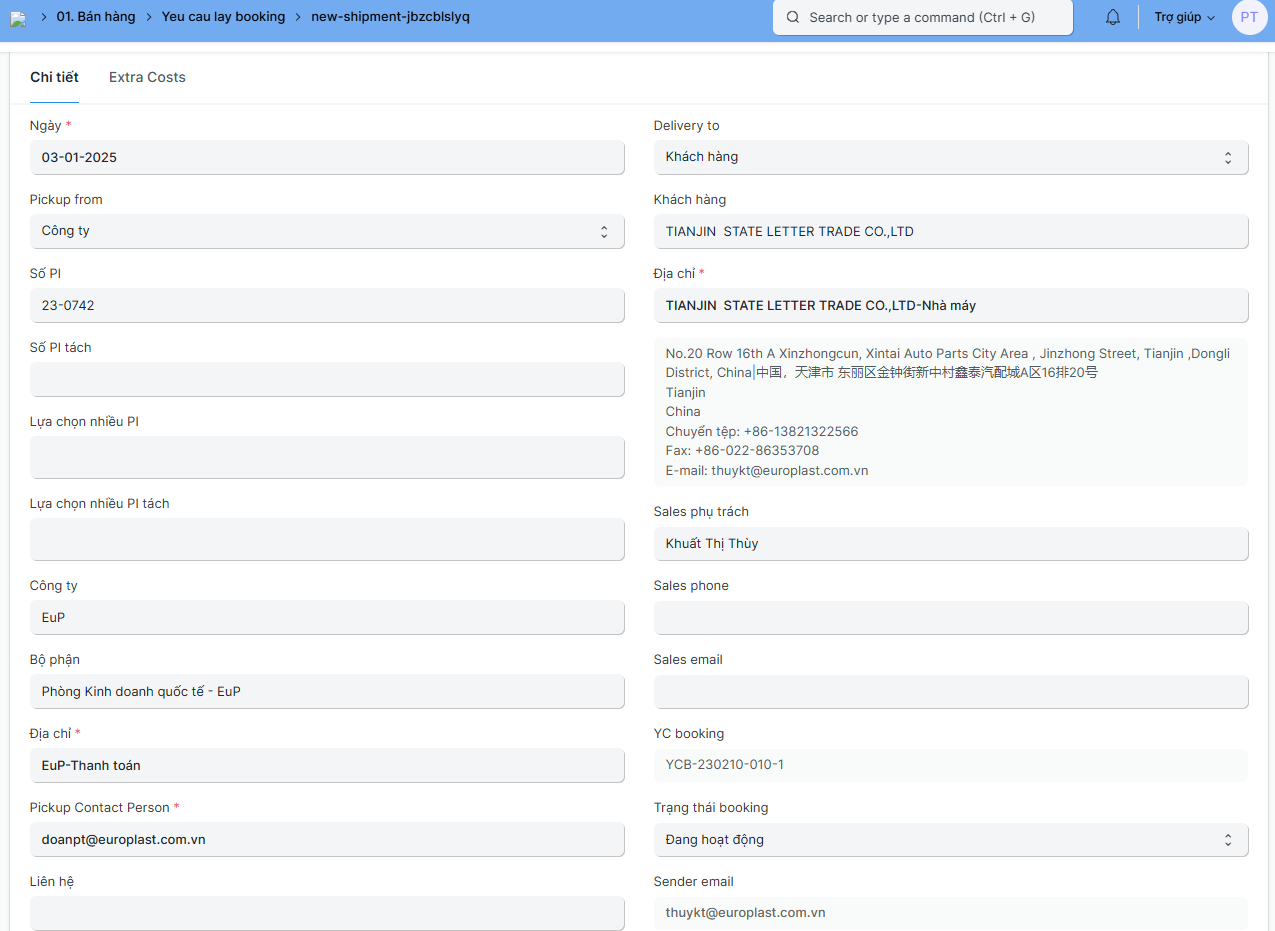
Task: Open the Pickup from dropdown
Action: (327, 231)
